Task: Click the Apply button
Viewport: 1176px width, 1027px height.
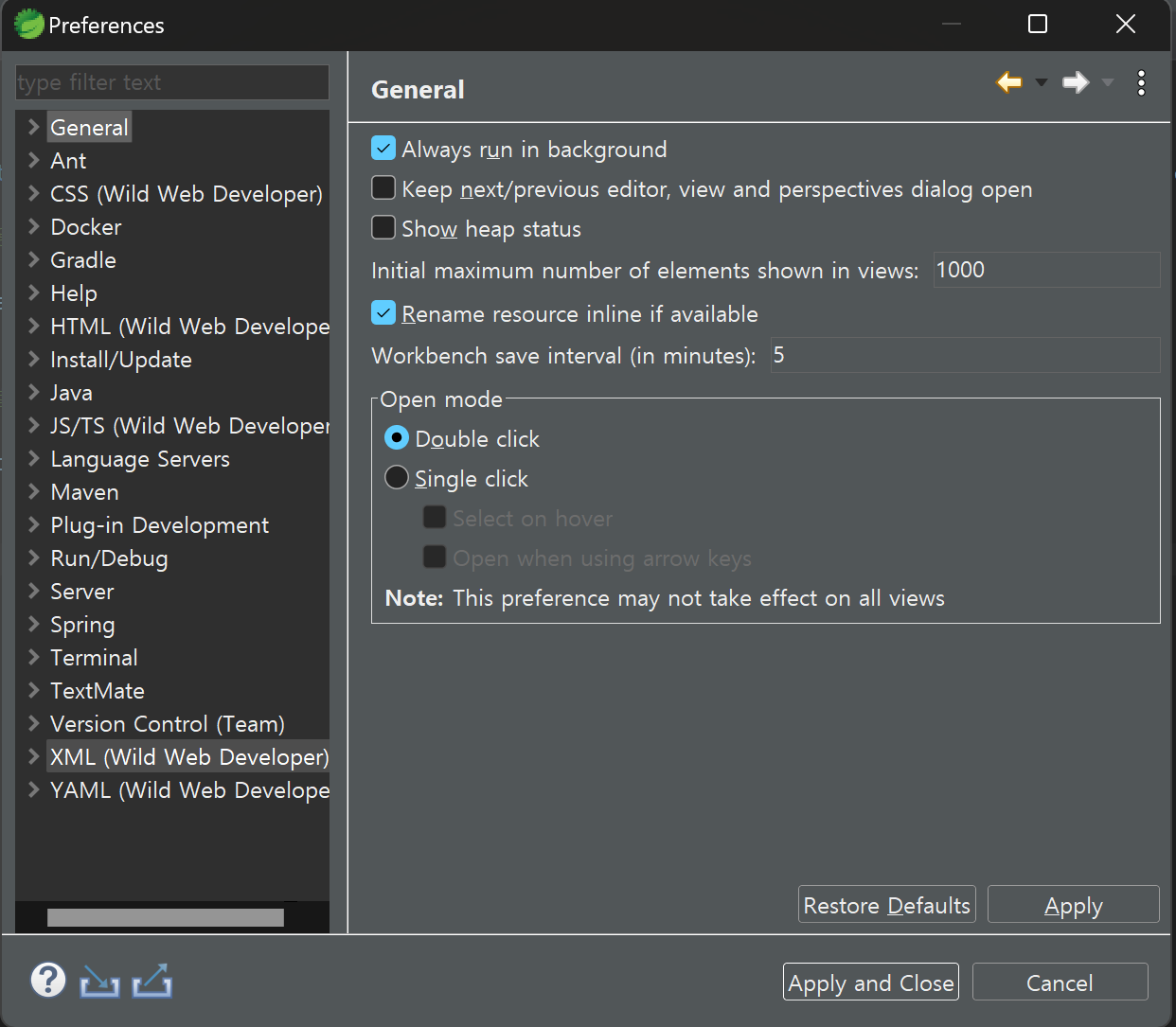Action: [x=1074, y=904]
